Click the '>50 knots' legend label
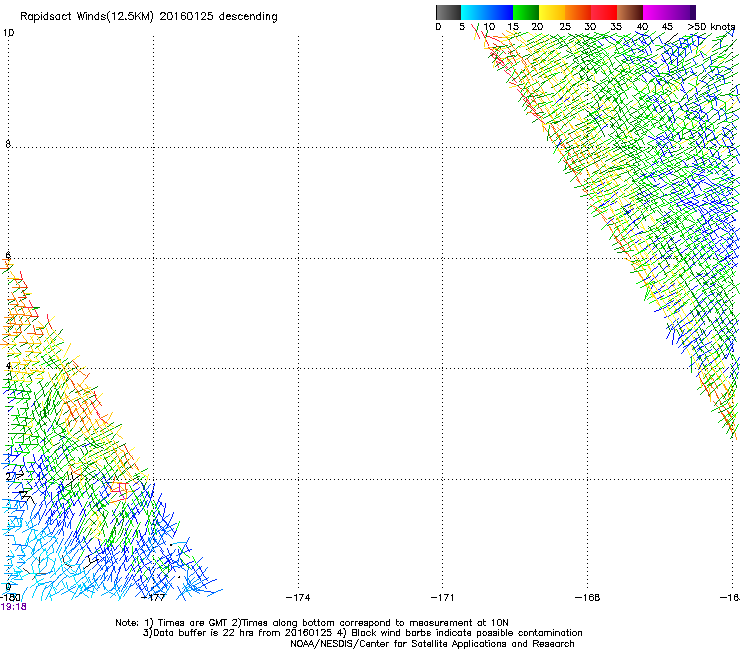Image resolution: width=740 pixels, height=650 pixels. 711,27
